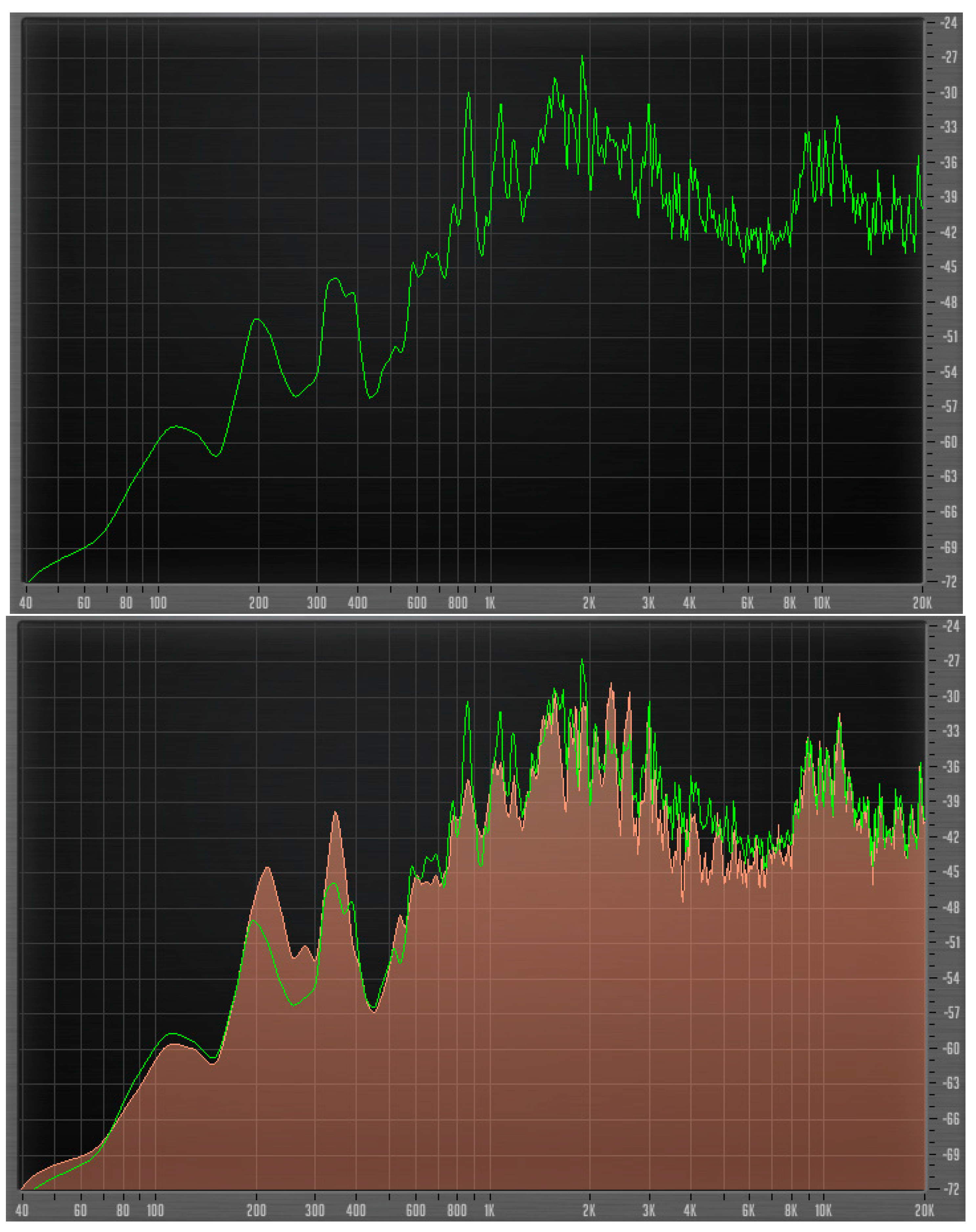Image resolution: width=976 pixels, height=1232 pixels.
Task: Click orange peak near 350 Hz, bottom graph
Action: click(335, 813)
